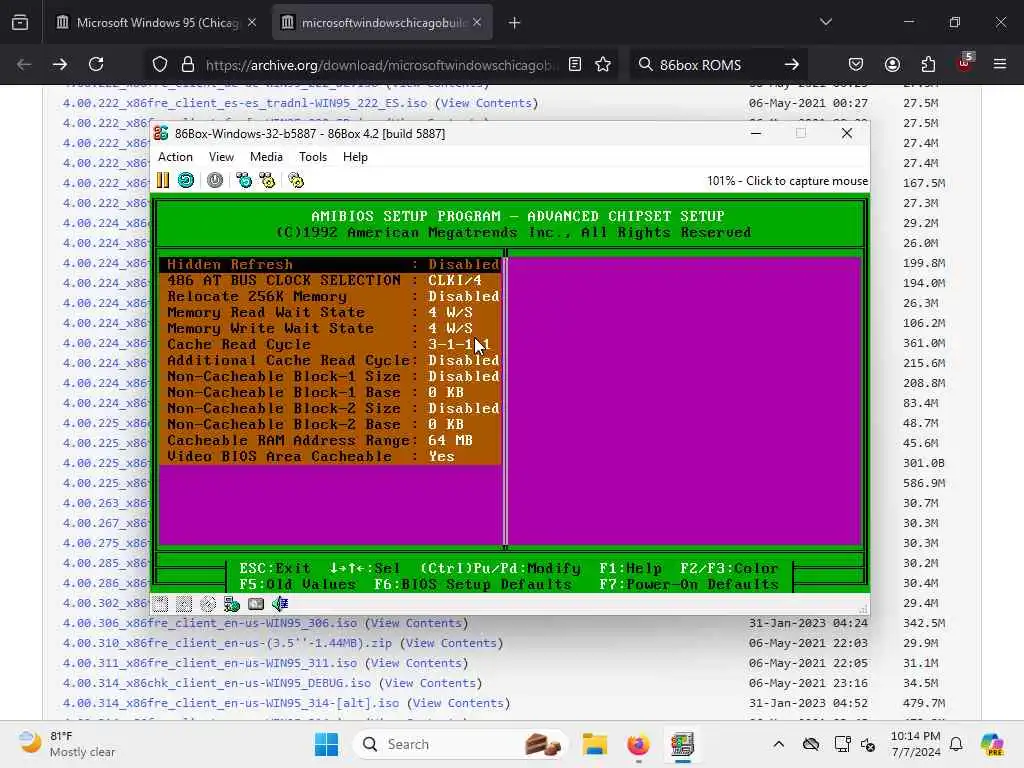Image resolution: width=1024 pixels, height=768 pixels.
Task: Open 4.00.314 WIN95_314-[alt].iso link
Action: [x=231, y=703]
